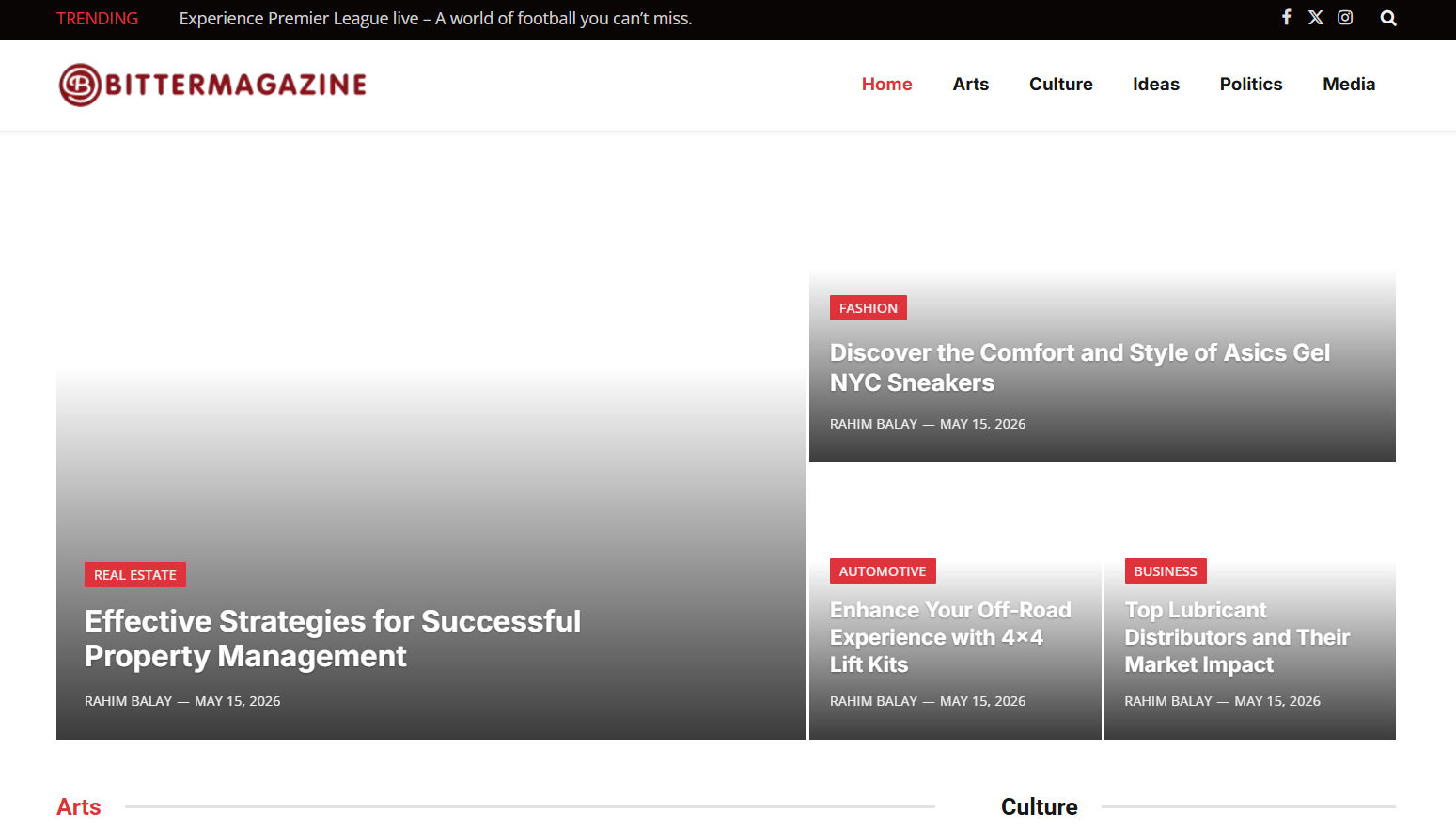This screenshot has height=827, width=1456.
Task: Open the Ideas menu item
Action: pos(1156,84)
